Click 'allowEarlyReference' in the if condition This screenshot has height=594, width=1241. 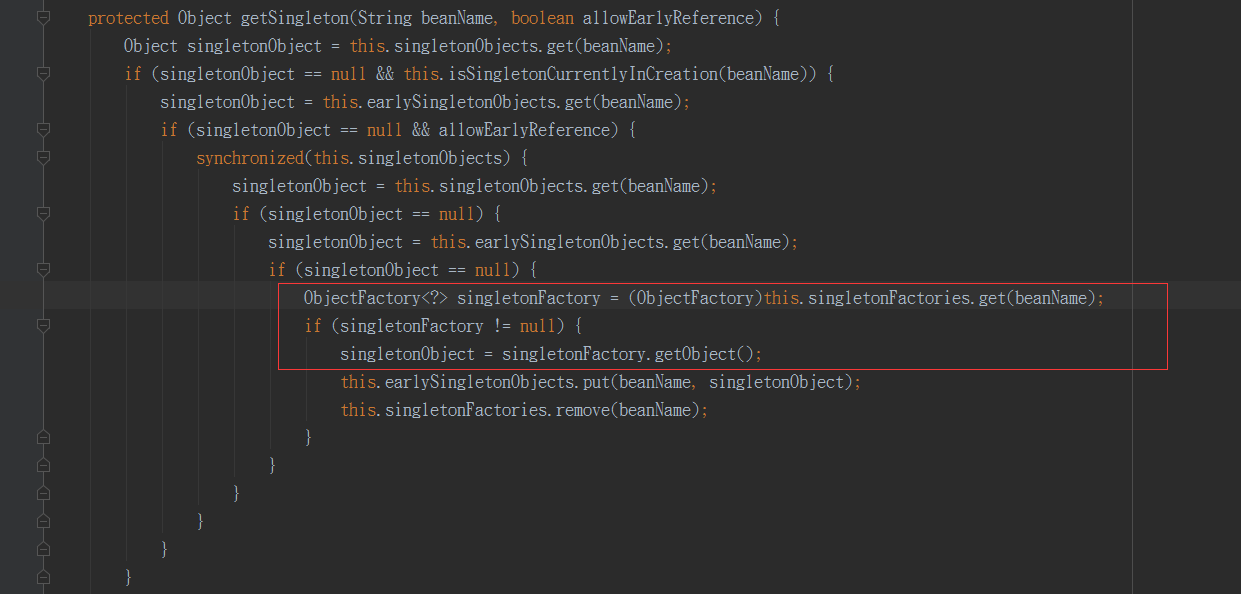(524, 130)
